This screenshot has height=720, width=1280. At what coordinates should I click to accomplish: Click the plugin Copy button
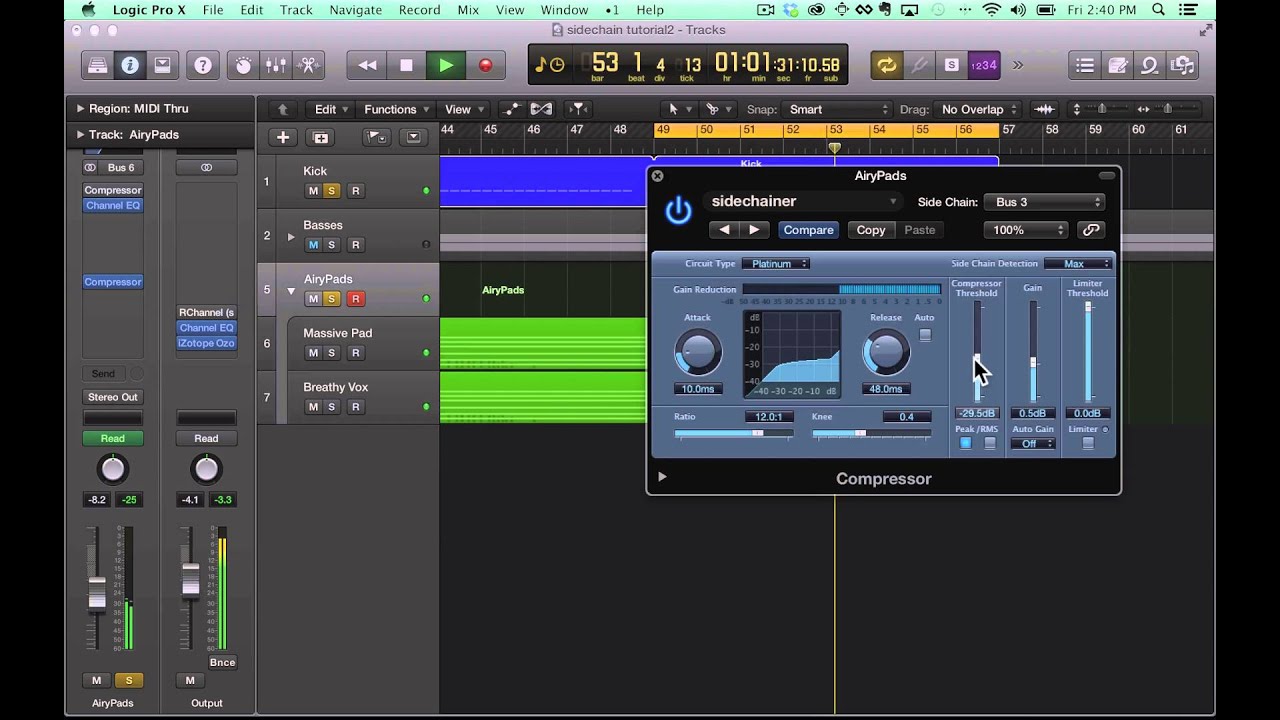[x=871, y=230]
